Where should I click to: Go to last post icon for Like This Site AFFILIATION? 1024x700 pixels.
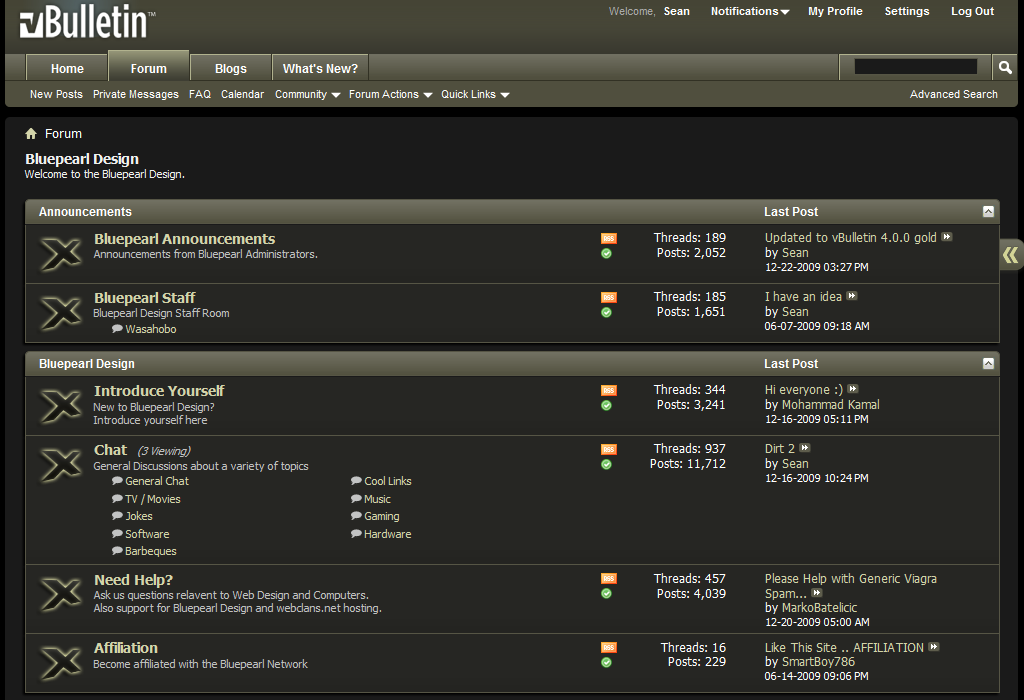(934, 647)
